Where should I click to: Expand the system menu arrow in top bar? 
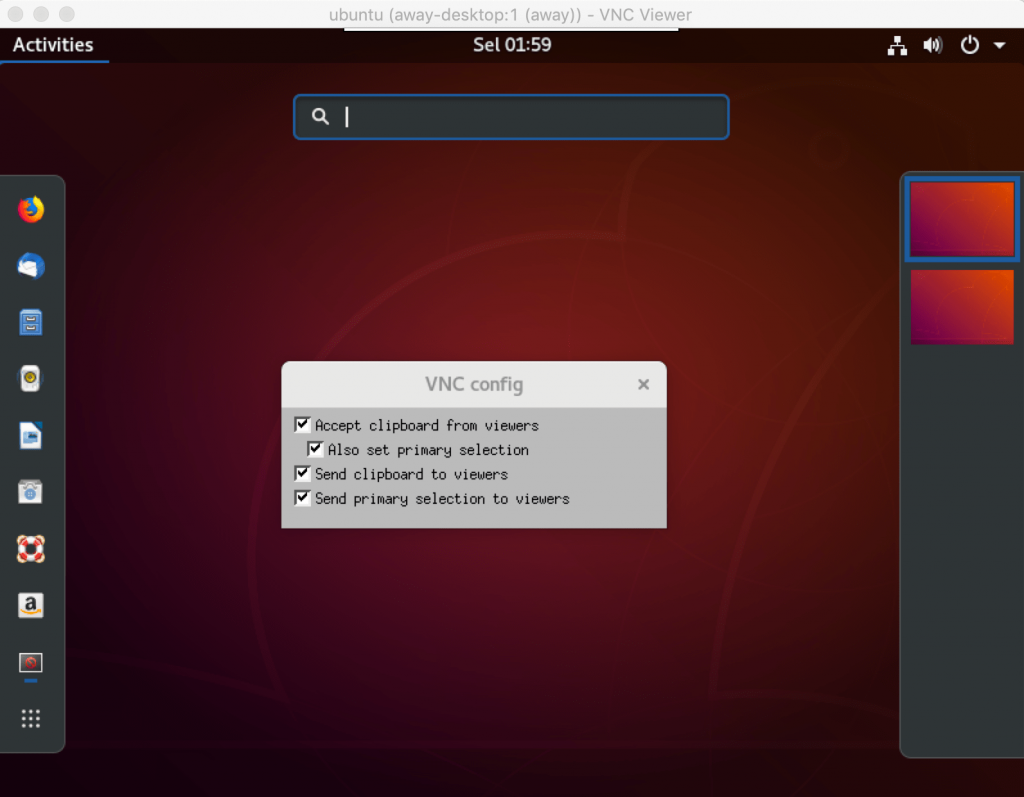tap(999, 45)
